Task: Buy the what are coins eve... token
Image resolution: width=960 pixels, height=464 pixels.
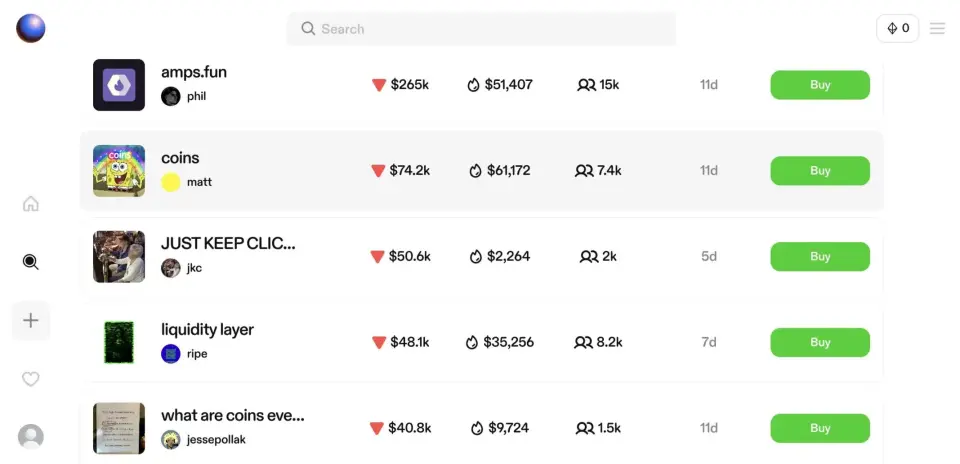Action: click(819, 429)
